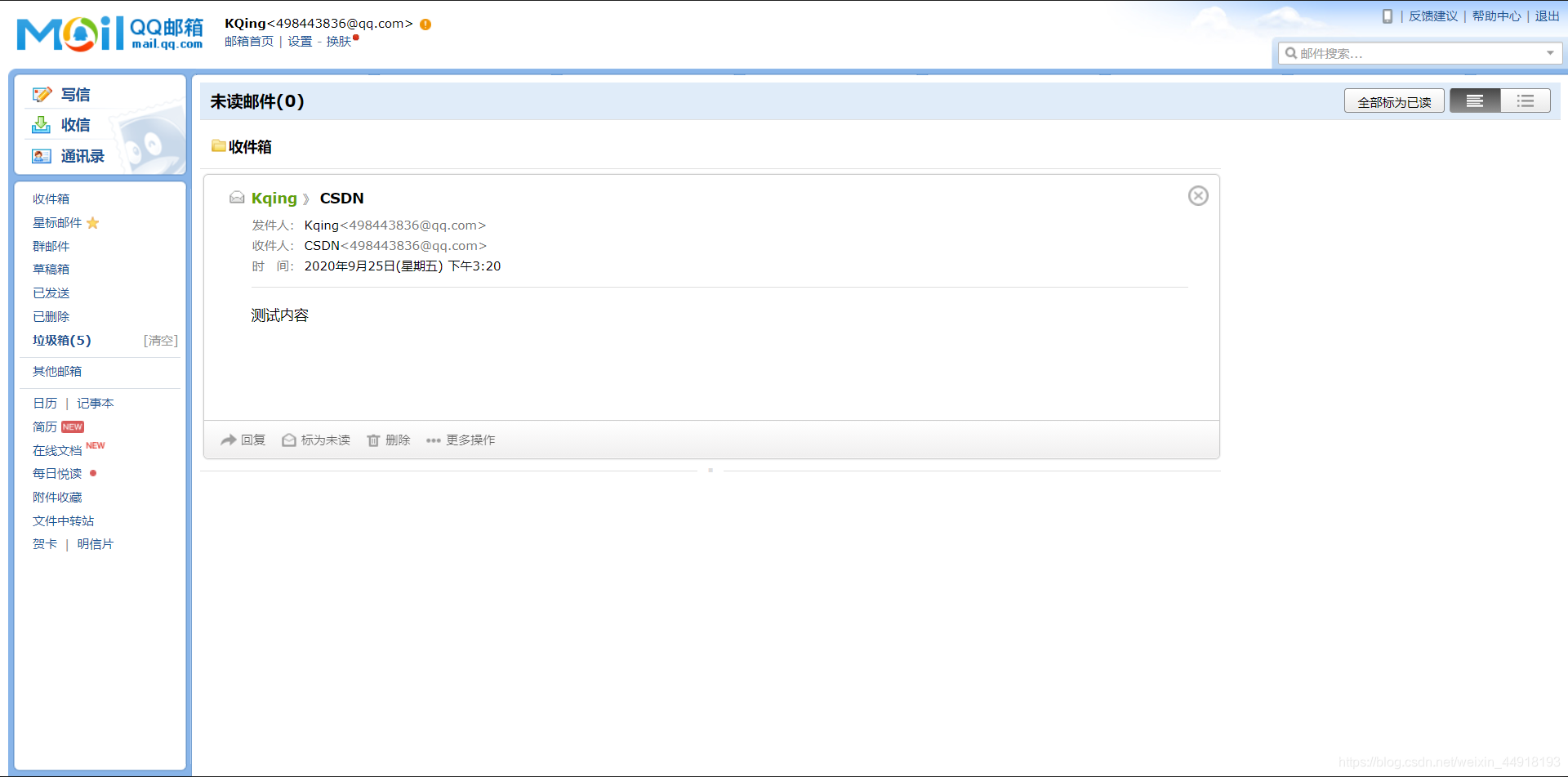Open 草稿箱 drafts folder
Screen dimensions: 1568x777
click(51, 269)
